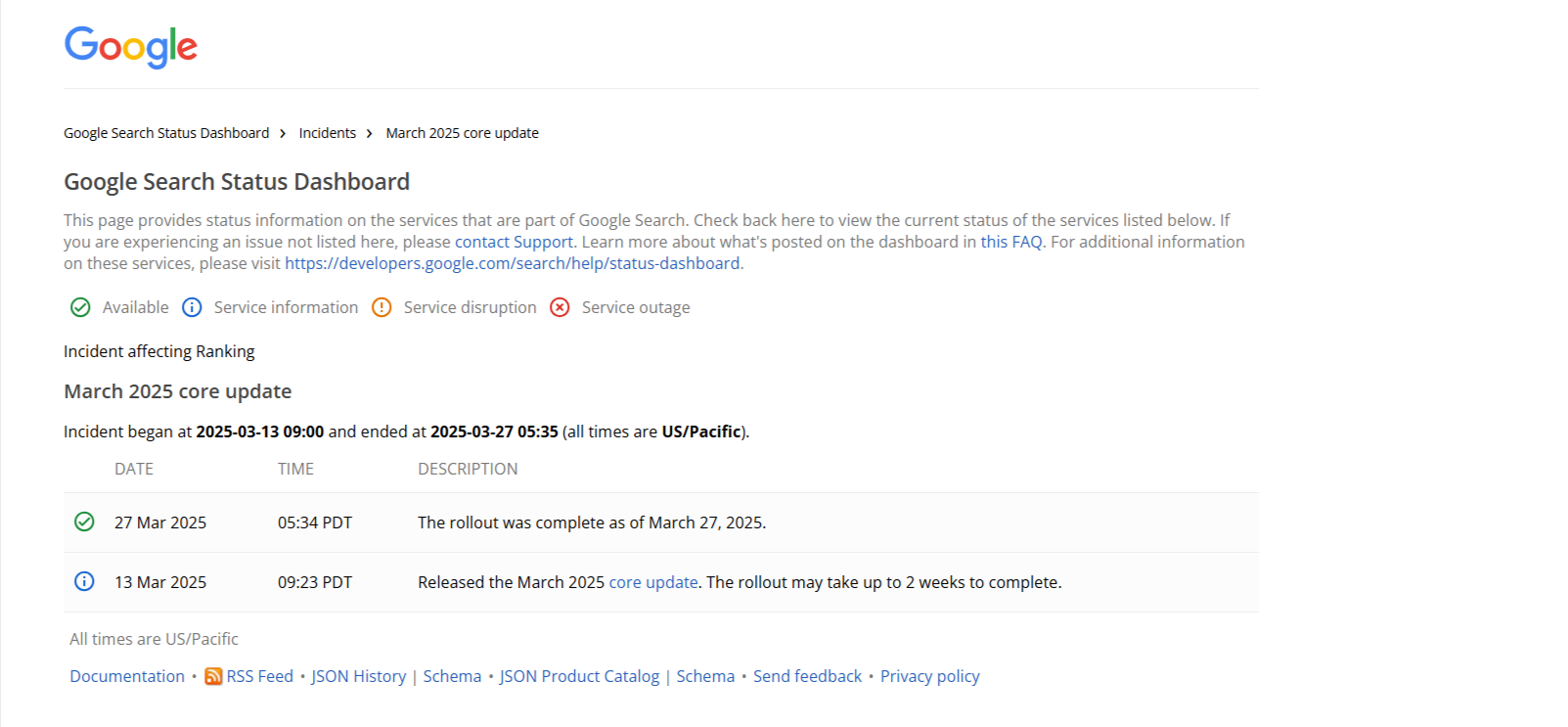Open the 'this FAQ' link
Screen dimensions: 1568x727
click(1011, 242)
